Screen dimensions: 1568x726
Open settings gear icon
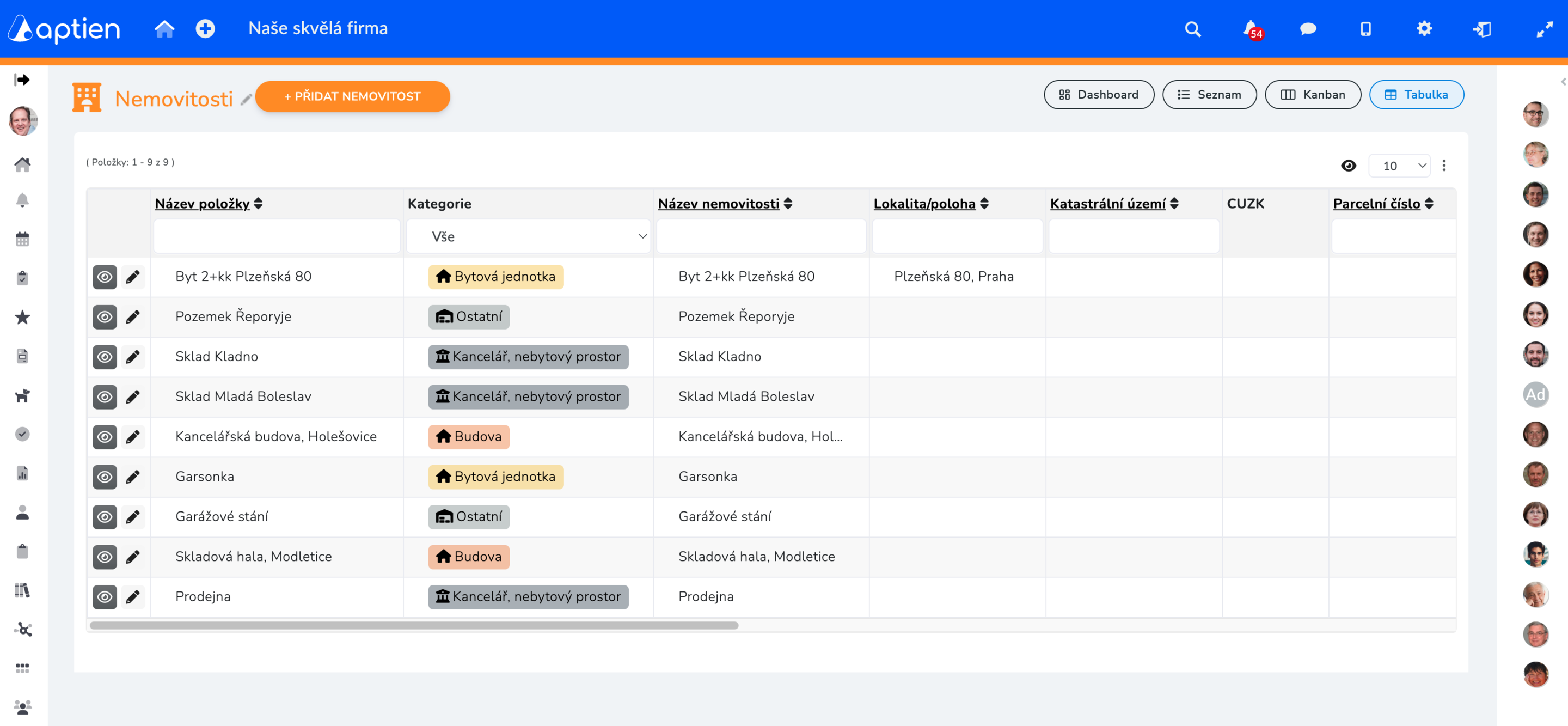1424,29
